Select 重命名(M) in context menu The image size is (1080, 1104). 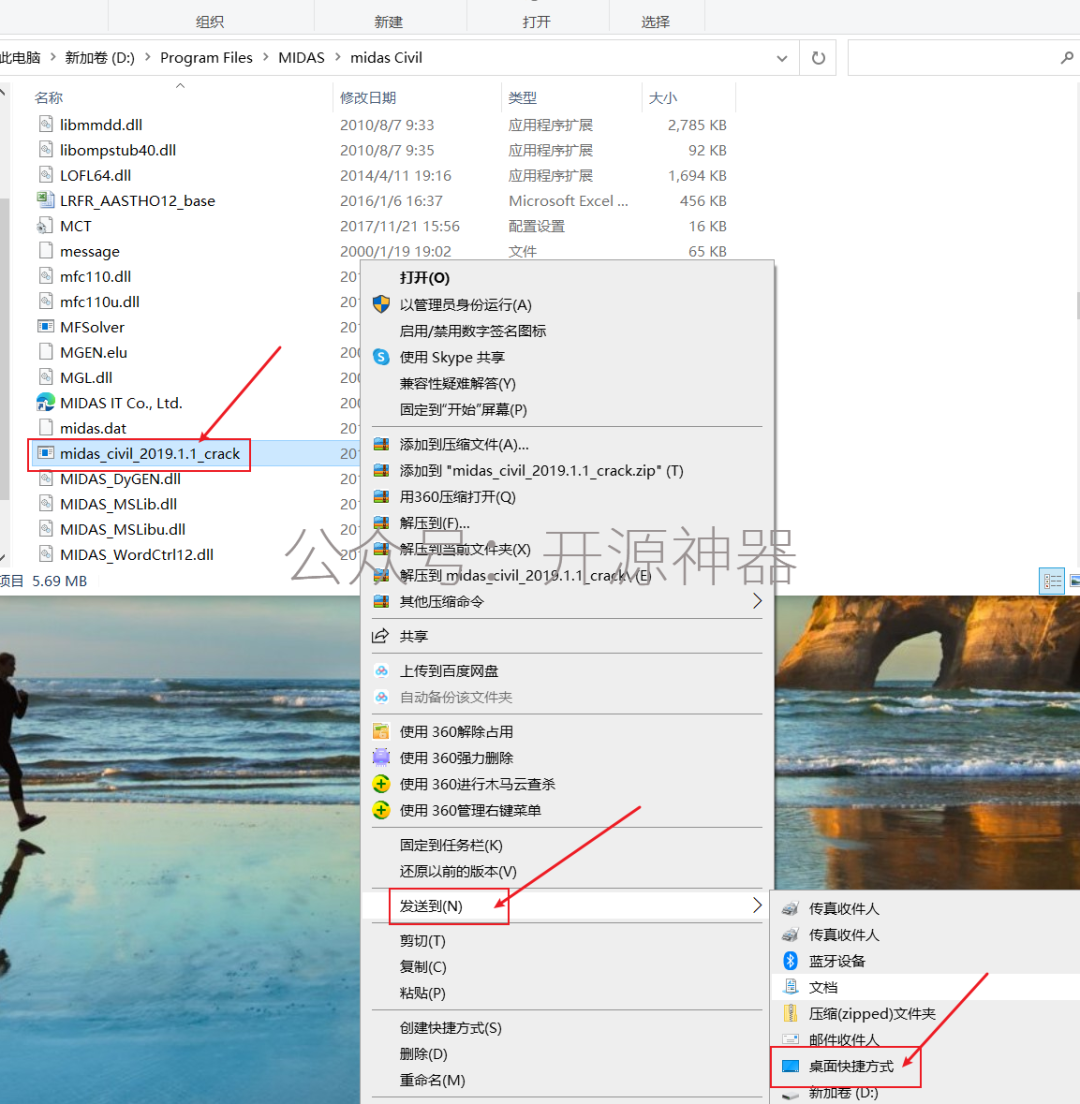coord(432,1080)
